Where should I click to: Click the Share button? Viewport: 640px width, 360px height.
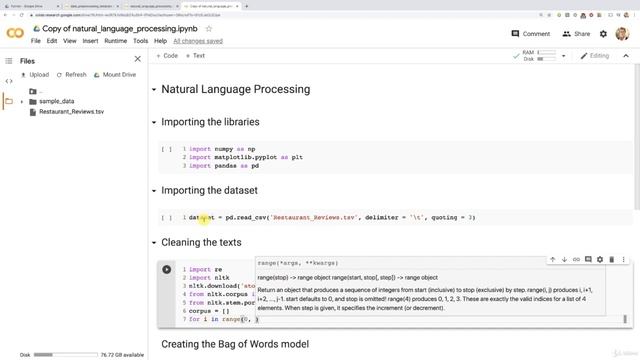tap(576, 34)
